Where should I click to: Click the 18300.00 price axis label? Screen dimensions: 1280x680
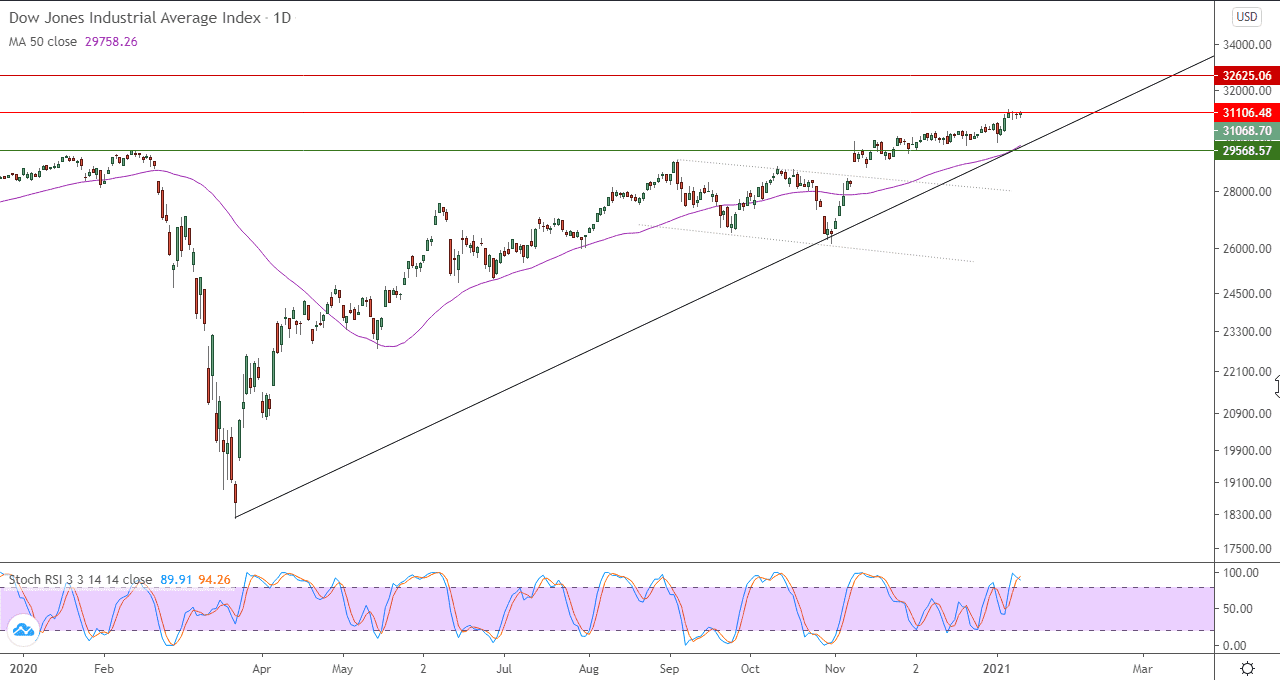[1246, 515]
